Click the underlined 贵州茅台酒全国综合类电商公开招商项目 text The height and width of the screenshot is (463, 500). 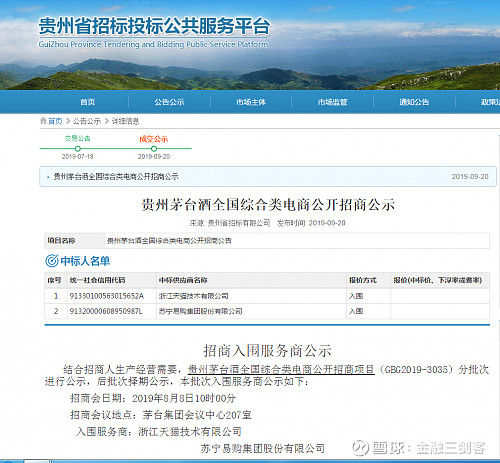point(281,369)
